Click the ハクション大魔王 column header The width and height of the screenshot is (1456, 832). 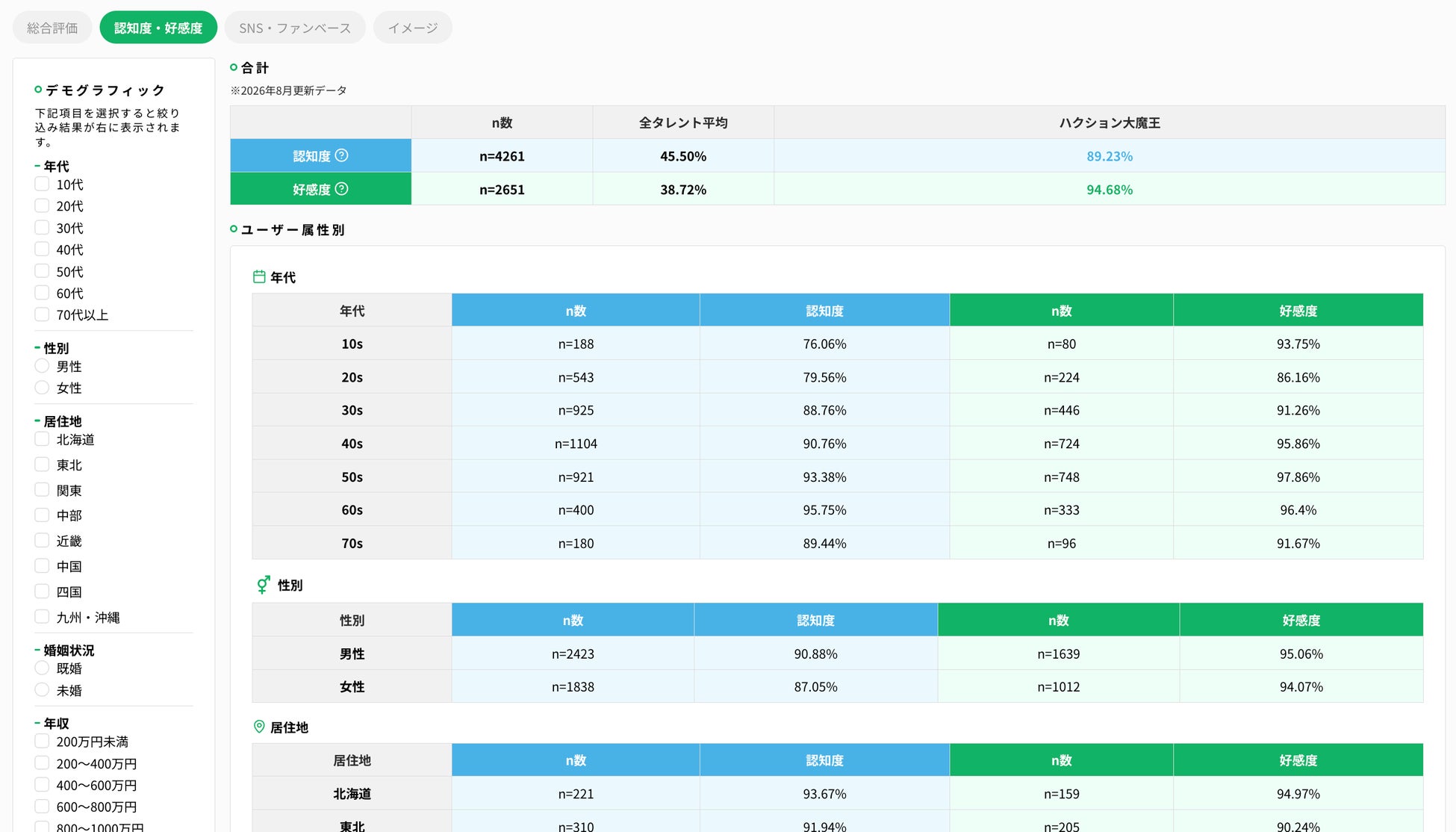pyautogui.click(x=1110, y=122)
